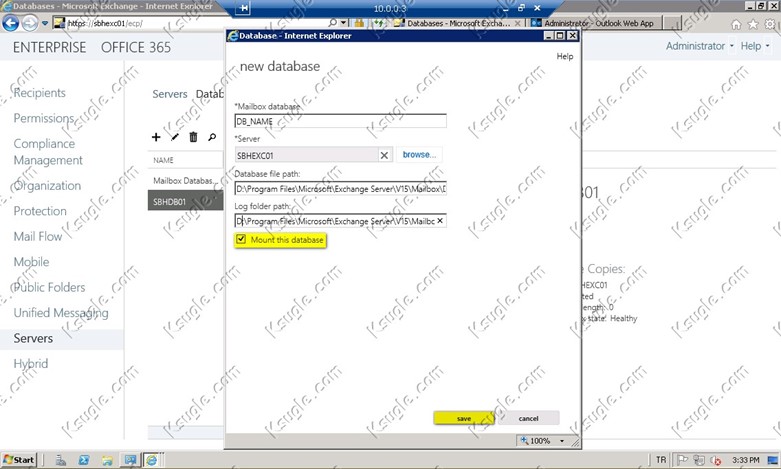Viewport: 781px width, 469px height.
Task: Click the TR language indicator in tray
Action: tap(660, 460)
